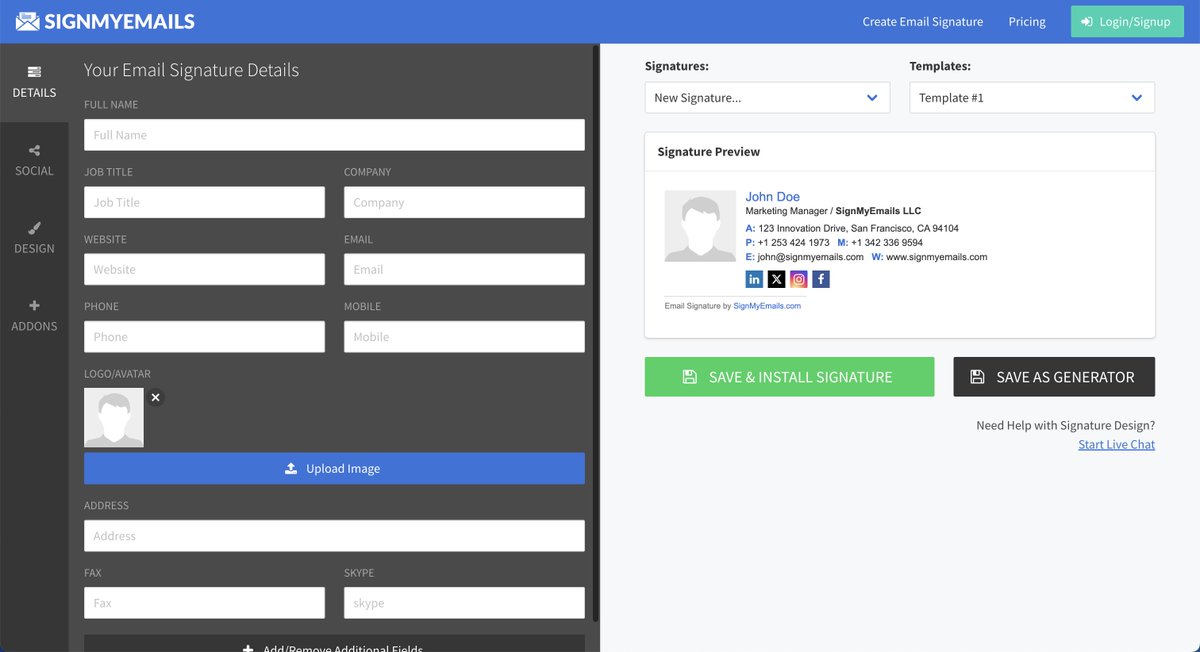
Task: Click the Job Title input field
Action: click(x=204, y=202)
